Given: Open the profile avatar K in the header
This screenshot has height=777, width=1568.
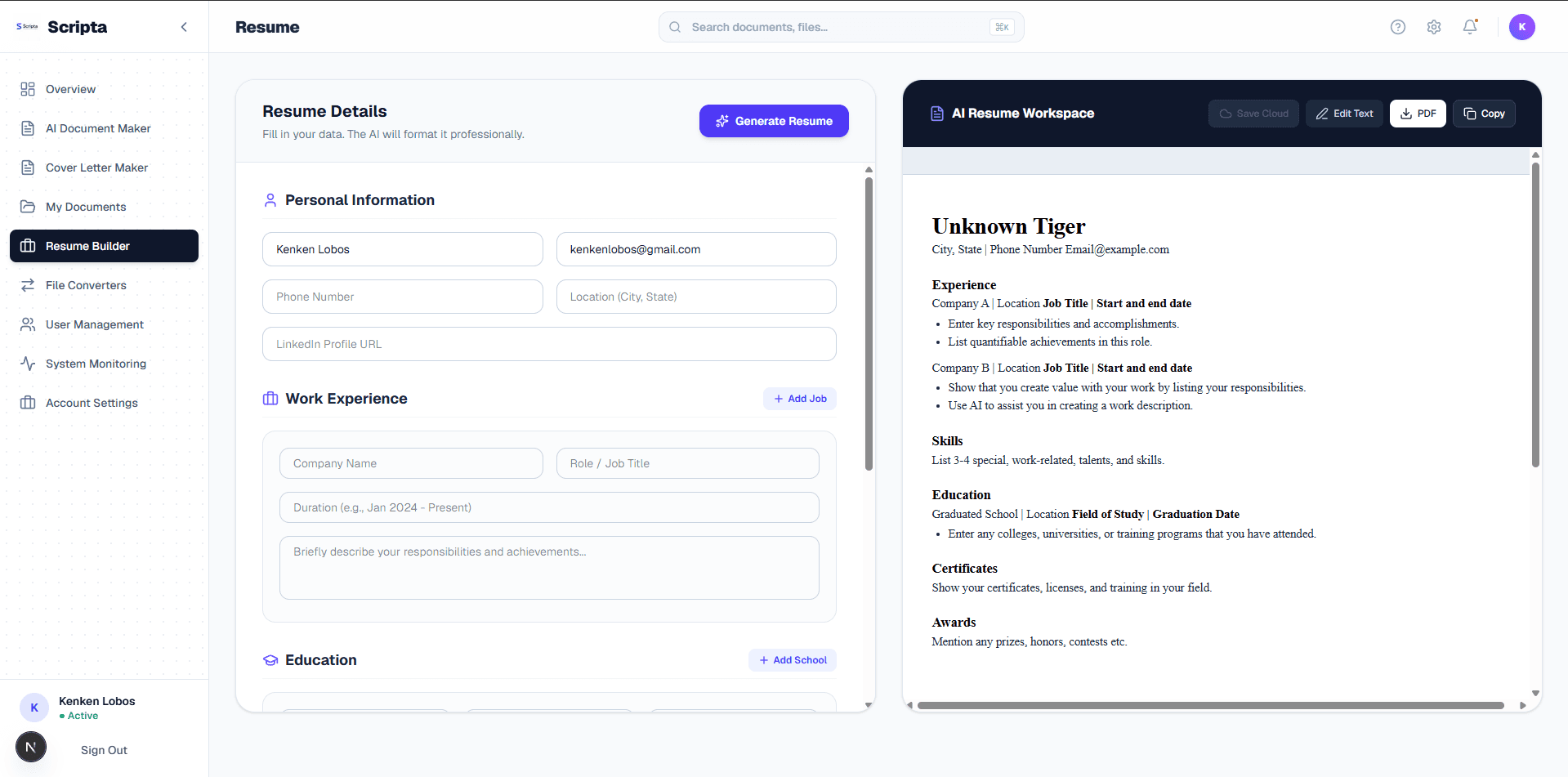Looking at the screenshot, I should [x=1522, y=27].
